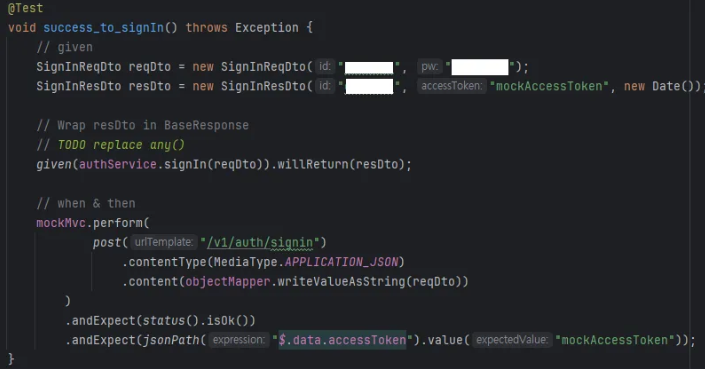Click the closing brace of the test method

point(11,359)
